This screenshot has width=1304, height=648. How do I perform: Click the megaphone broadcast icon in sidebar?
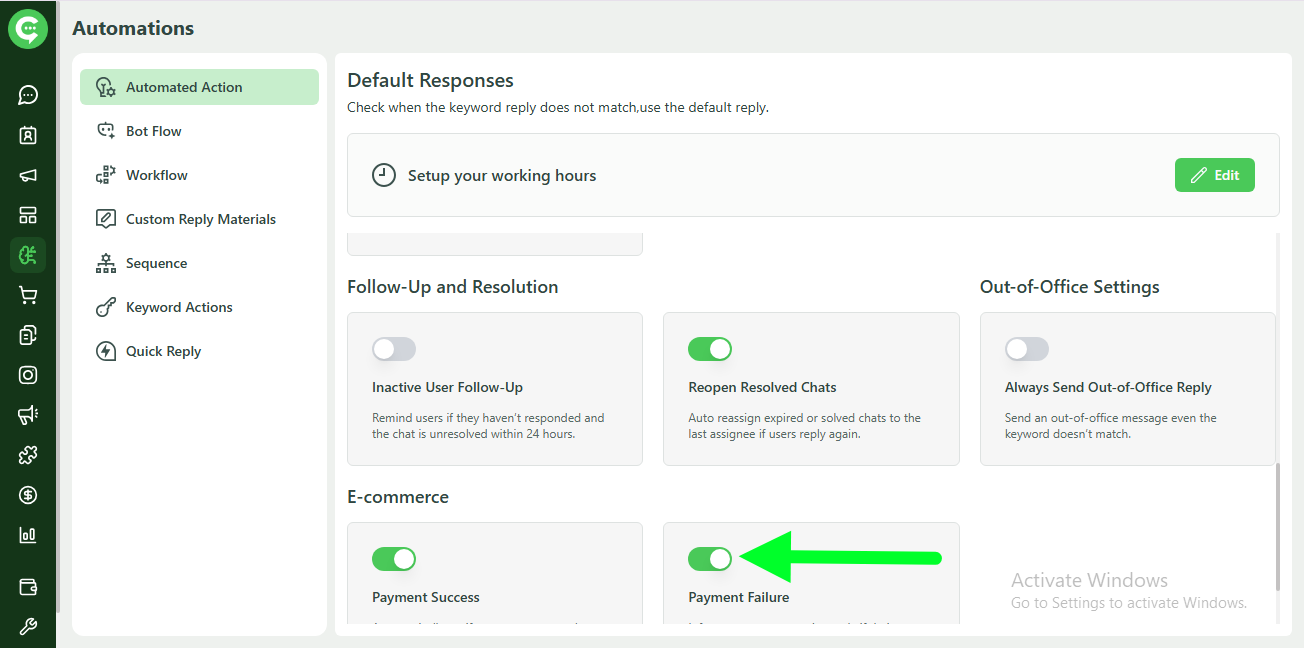coord(28,175)
